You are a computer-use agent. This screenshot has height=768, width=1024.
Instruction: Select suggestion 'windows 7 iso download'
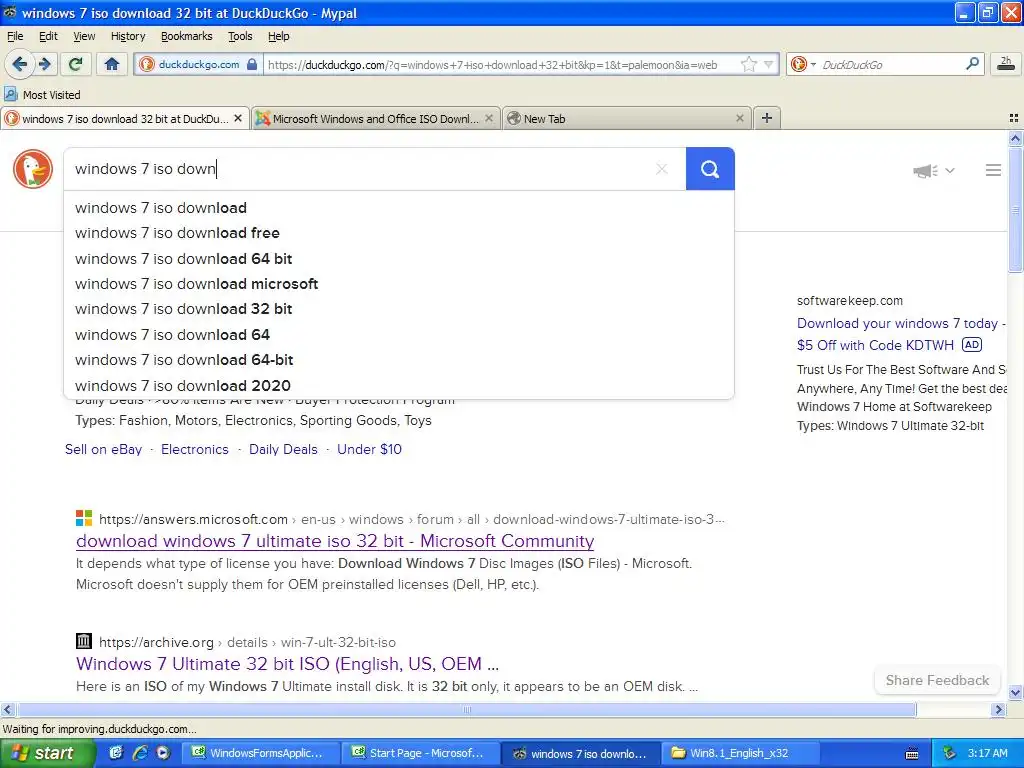[399, 208]
